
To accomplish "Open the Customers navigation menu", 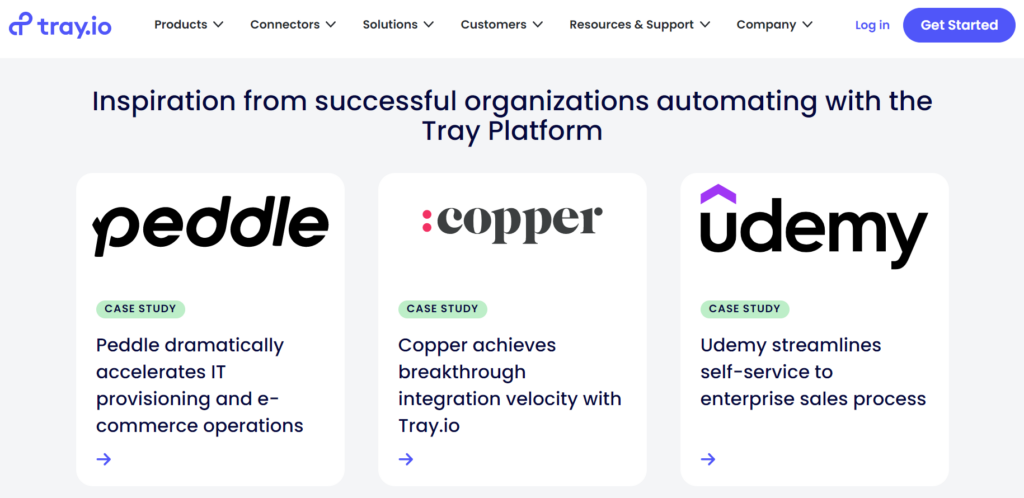I will point(502,25).
